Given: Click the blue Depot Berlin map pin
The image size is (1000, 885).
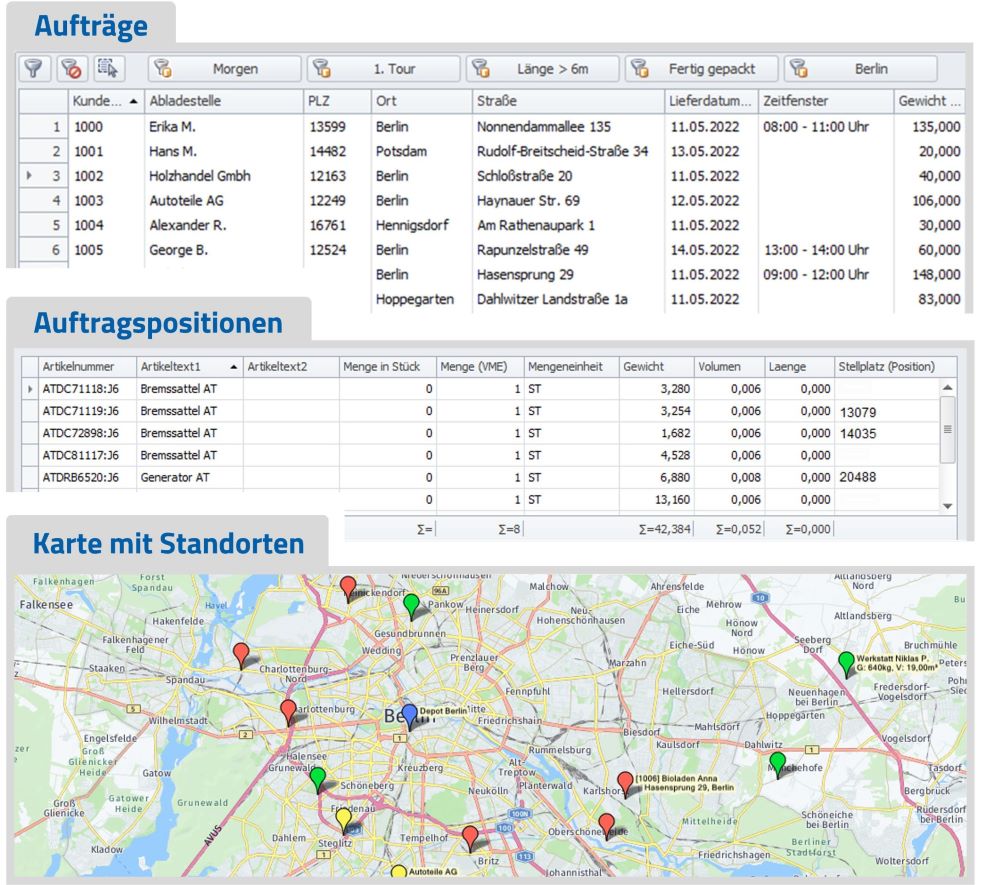Looking at the screenshot, I should pos(409,716).
